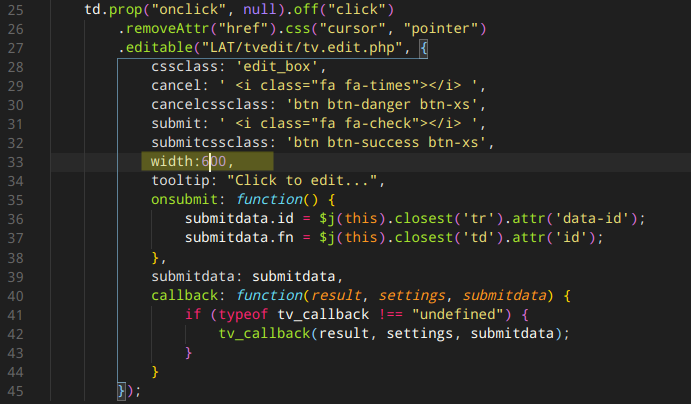Screen dimensions: 691x404
Task: Click line number 38 in the gutter
Action: (15, 258)
